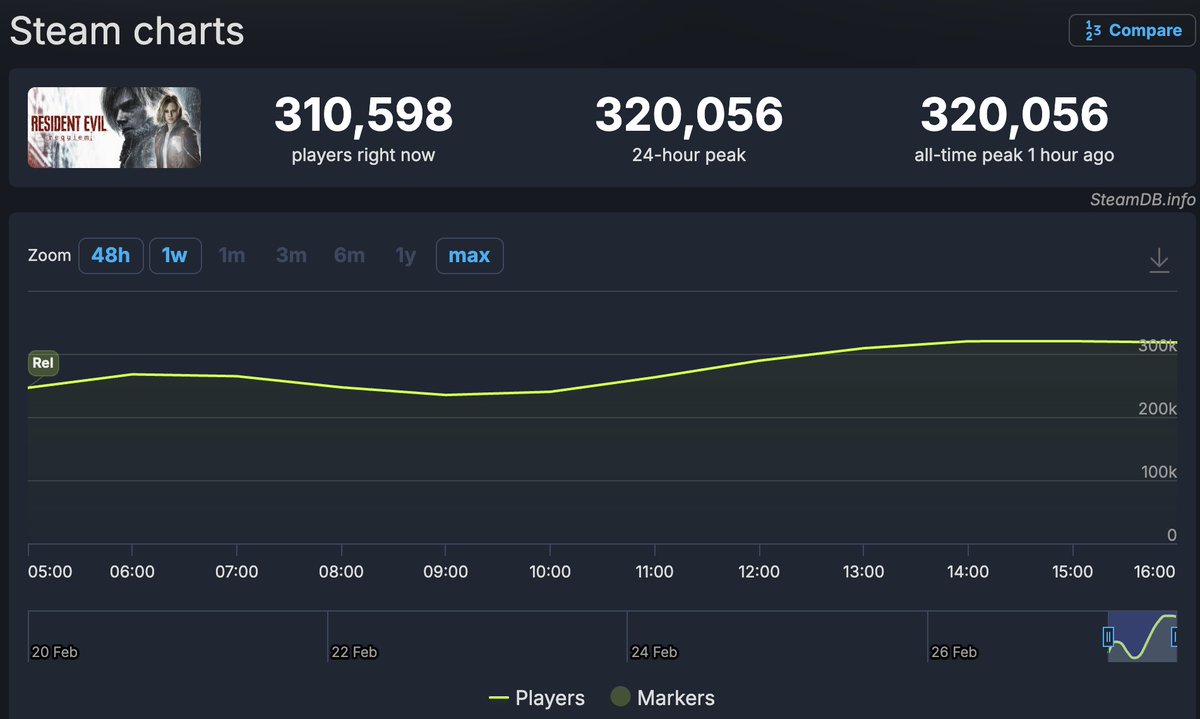Viewport: 1200px width, 719px height.
Task: Click the 26 Feb navigator date label
Action: (x=954, y=652)
